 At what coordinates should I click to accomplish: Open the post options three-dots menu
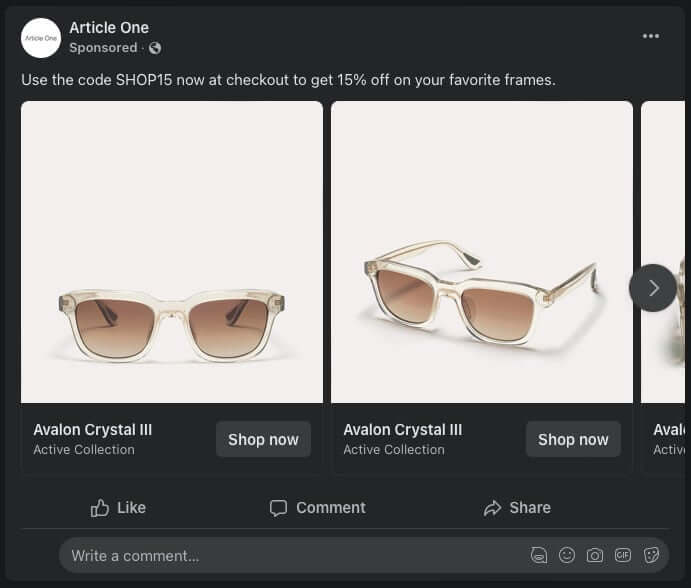coord(651,36)
